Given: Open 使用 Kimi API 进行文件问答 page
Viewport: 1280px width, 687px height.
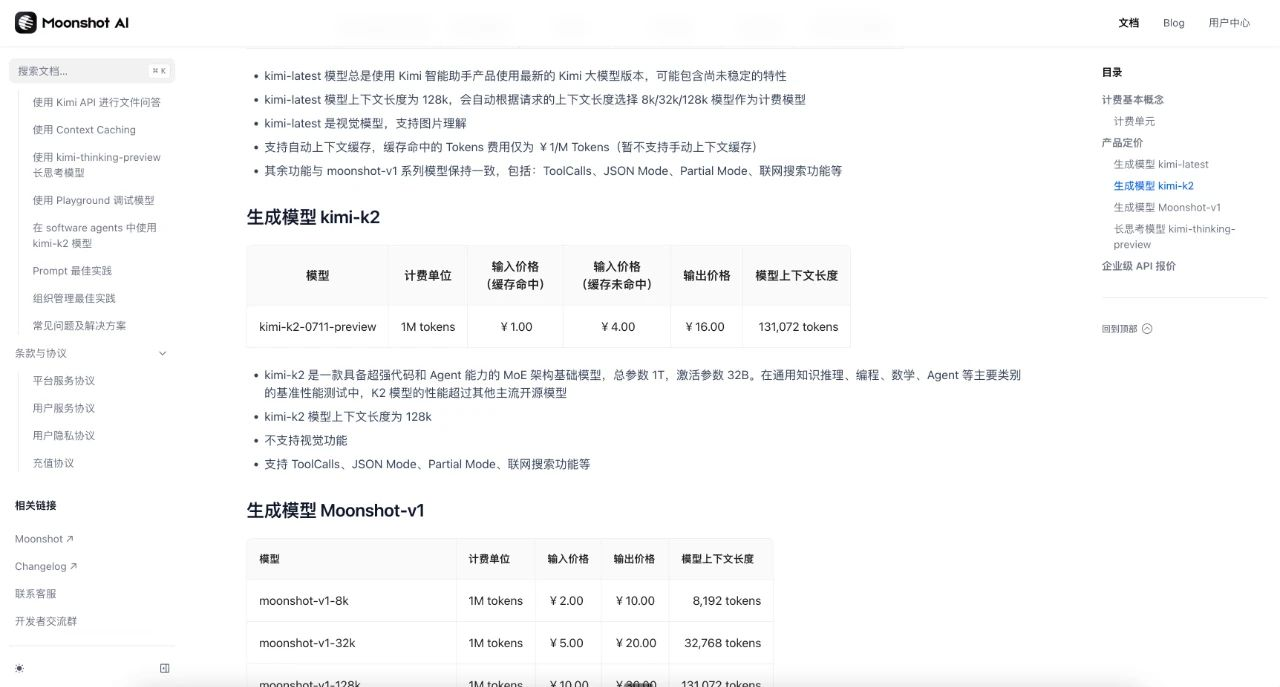Looking at the screenshot, I should pyautogui.click(x=96, y=102).
